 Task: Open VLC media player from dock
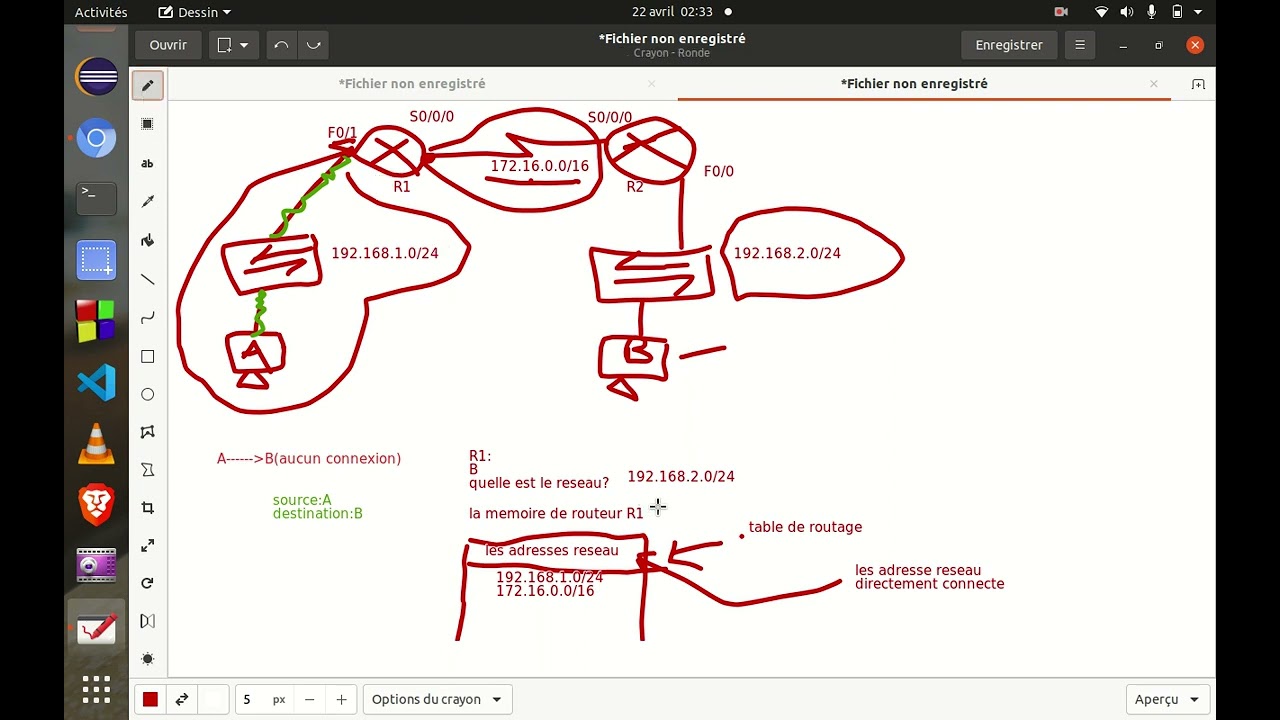97,444
